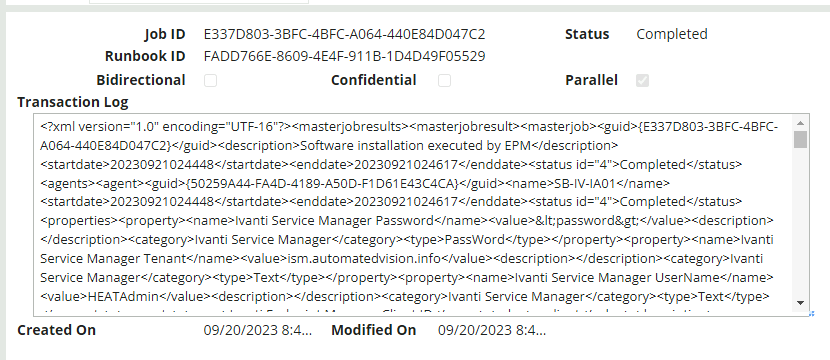Click inside the Transaction Log XML text area
Viewport: 830px width, 360px height.
tap(414, 214)
